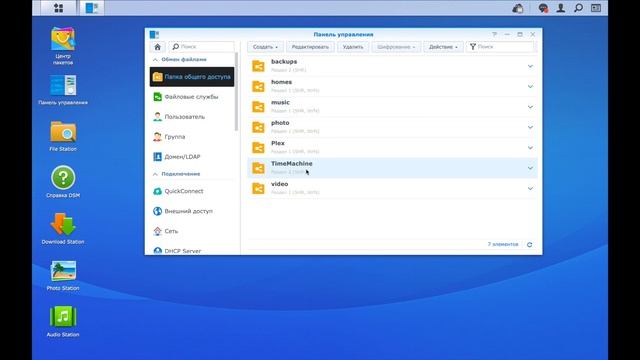Expand details of photo folder
The height and width of the screenshot is (360, 640).
pyautogui.click(x=530, y=127)
